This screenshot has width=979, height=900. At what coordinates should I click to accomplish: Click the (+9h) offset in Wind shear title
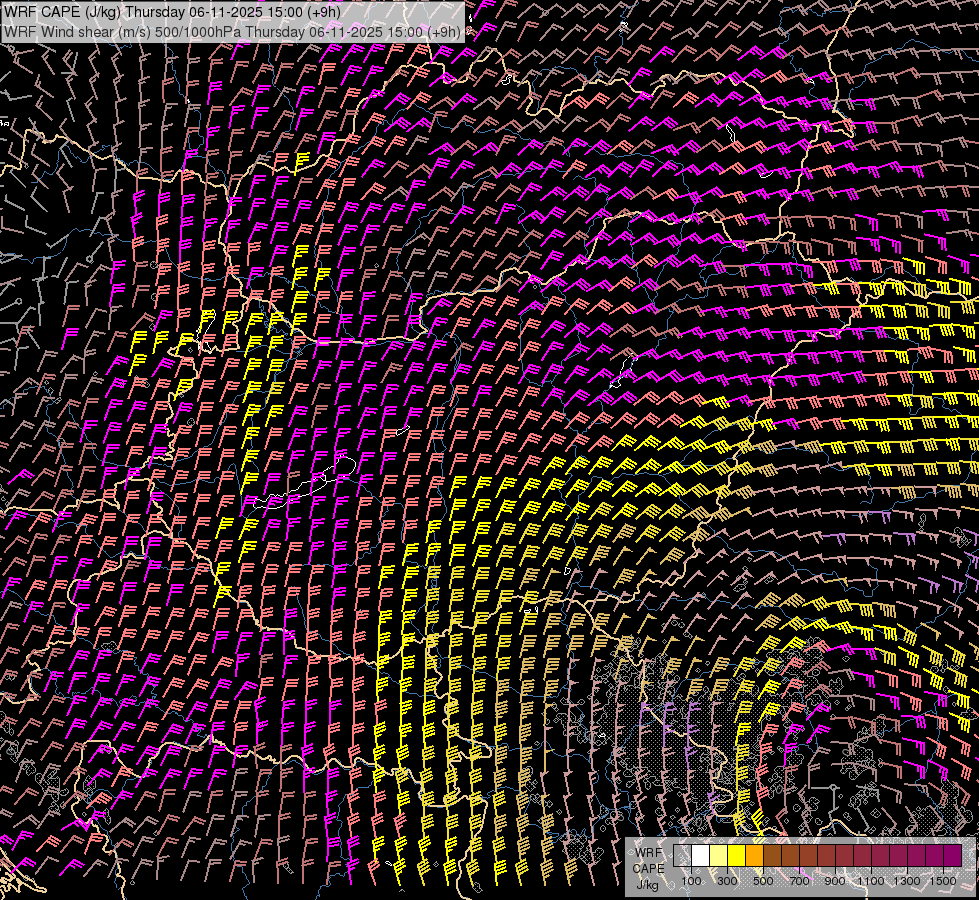click(x=444, y=31)
